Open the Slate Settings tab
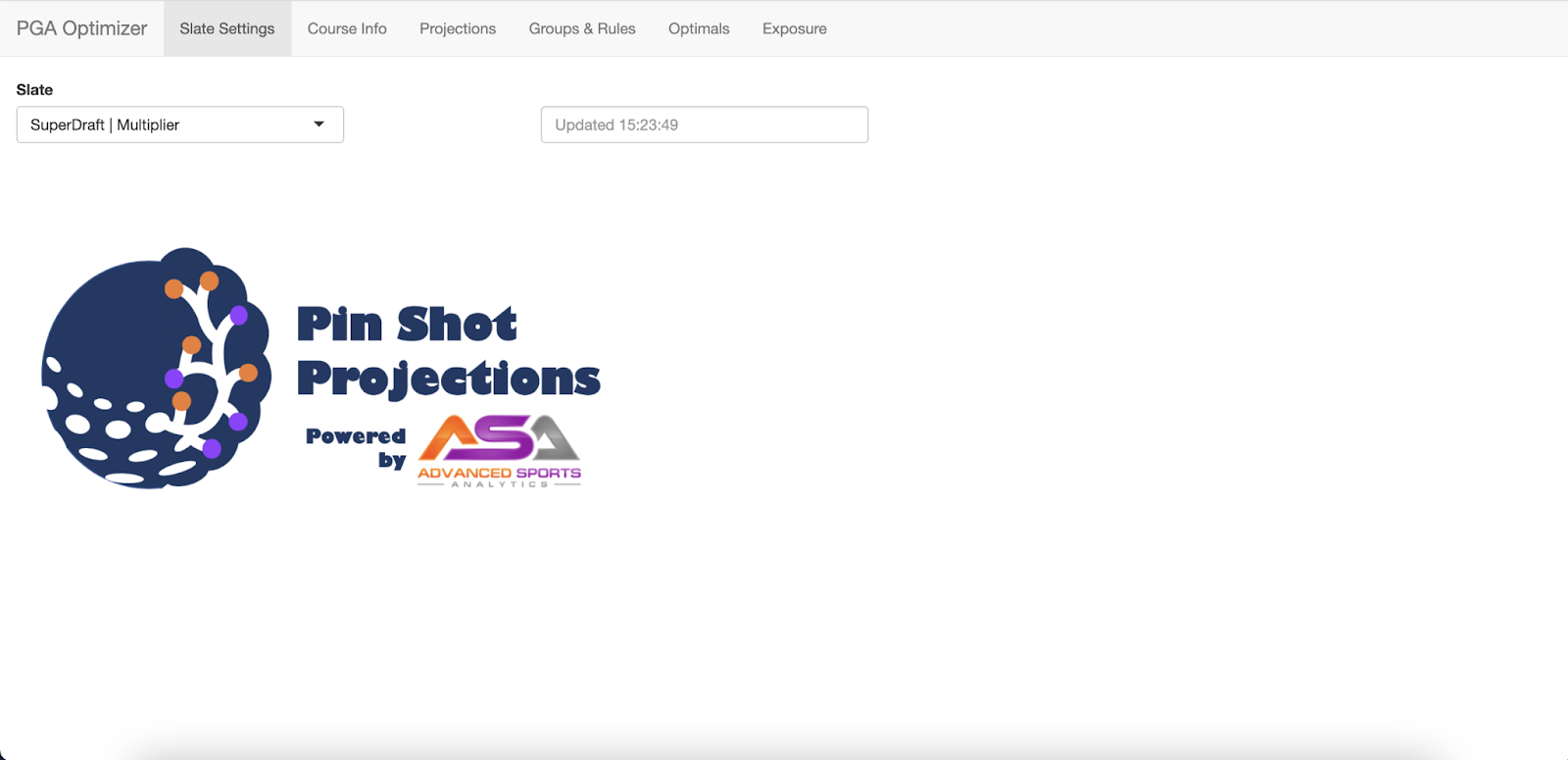 (x=227, y=28)
